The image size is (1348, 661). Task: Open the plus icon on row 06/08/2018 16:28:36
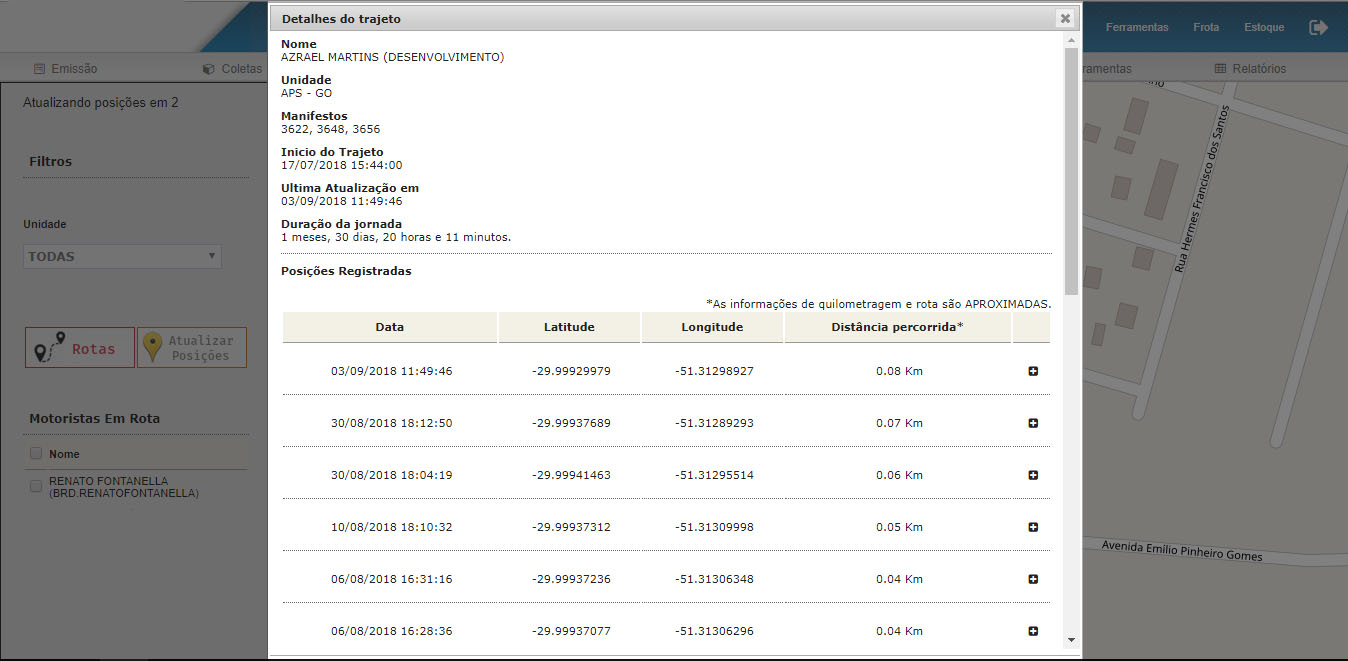(1033, 631)
